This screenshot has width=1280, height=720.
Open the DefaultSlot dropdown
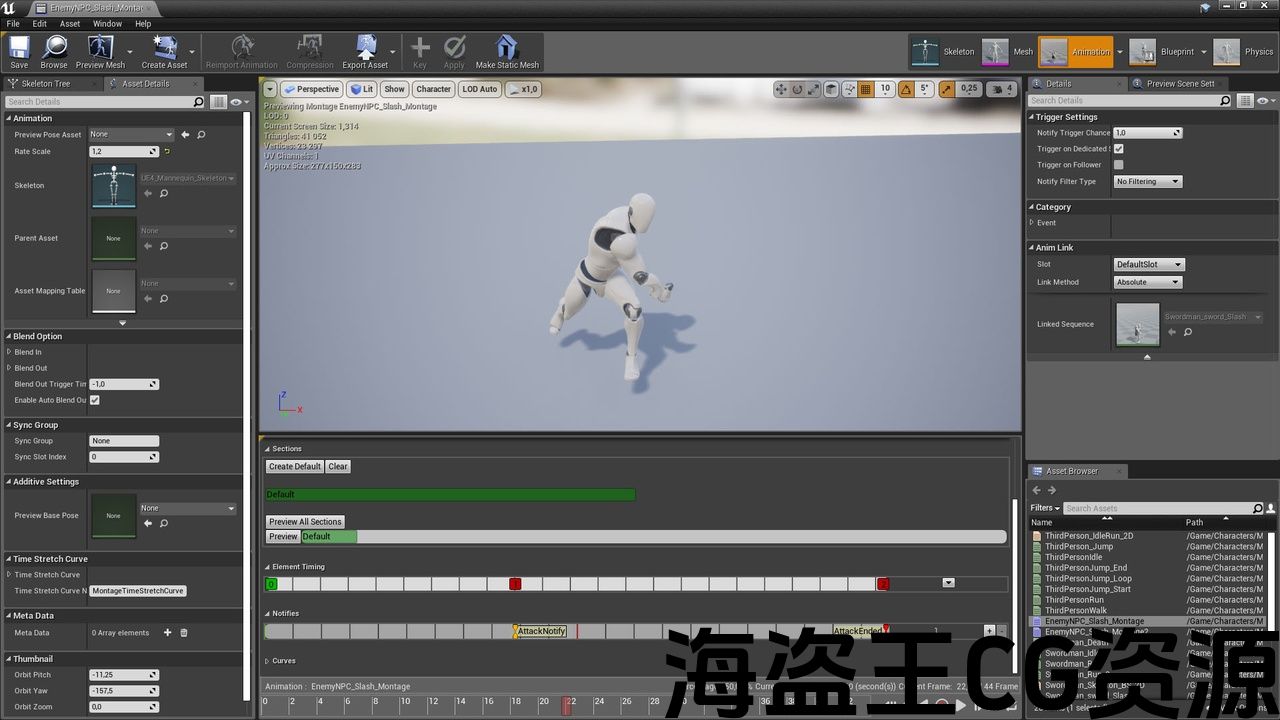click(1149, 265)
